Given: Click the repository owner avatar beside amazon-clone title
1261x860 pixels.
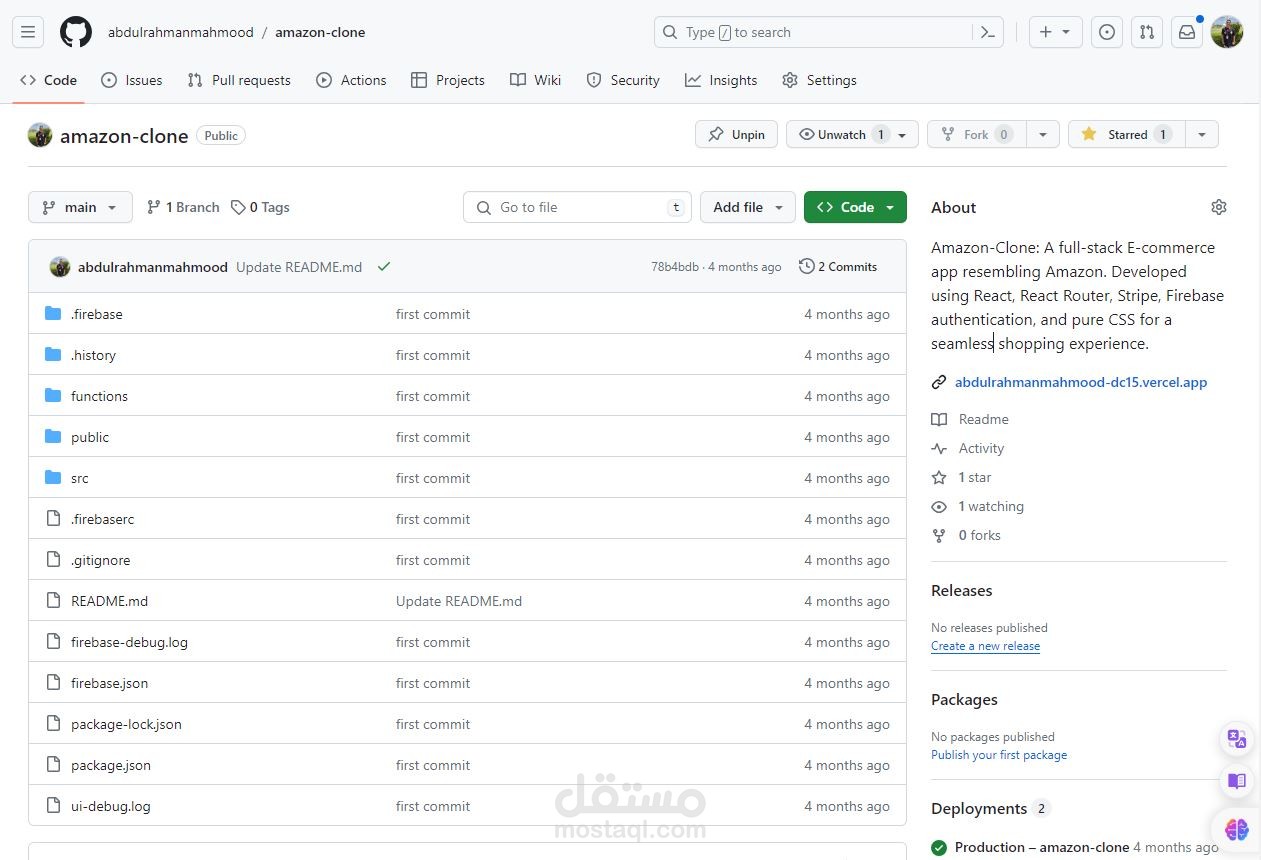Looking at the screenshot, I should tap(40, 135).
